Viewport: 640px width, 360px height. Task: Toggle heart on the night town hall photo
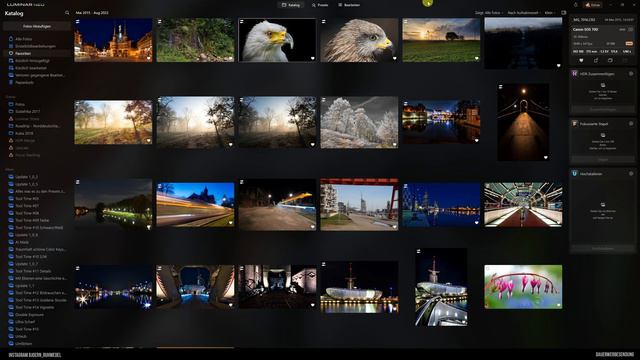[x=149, y=58]
